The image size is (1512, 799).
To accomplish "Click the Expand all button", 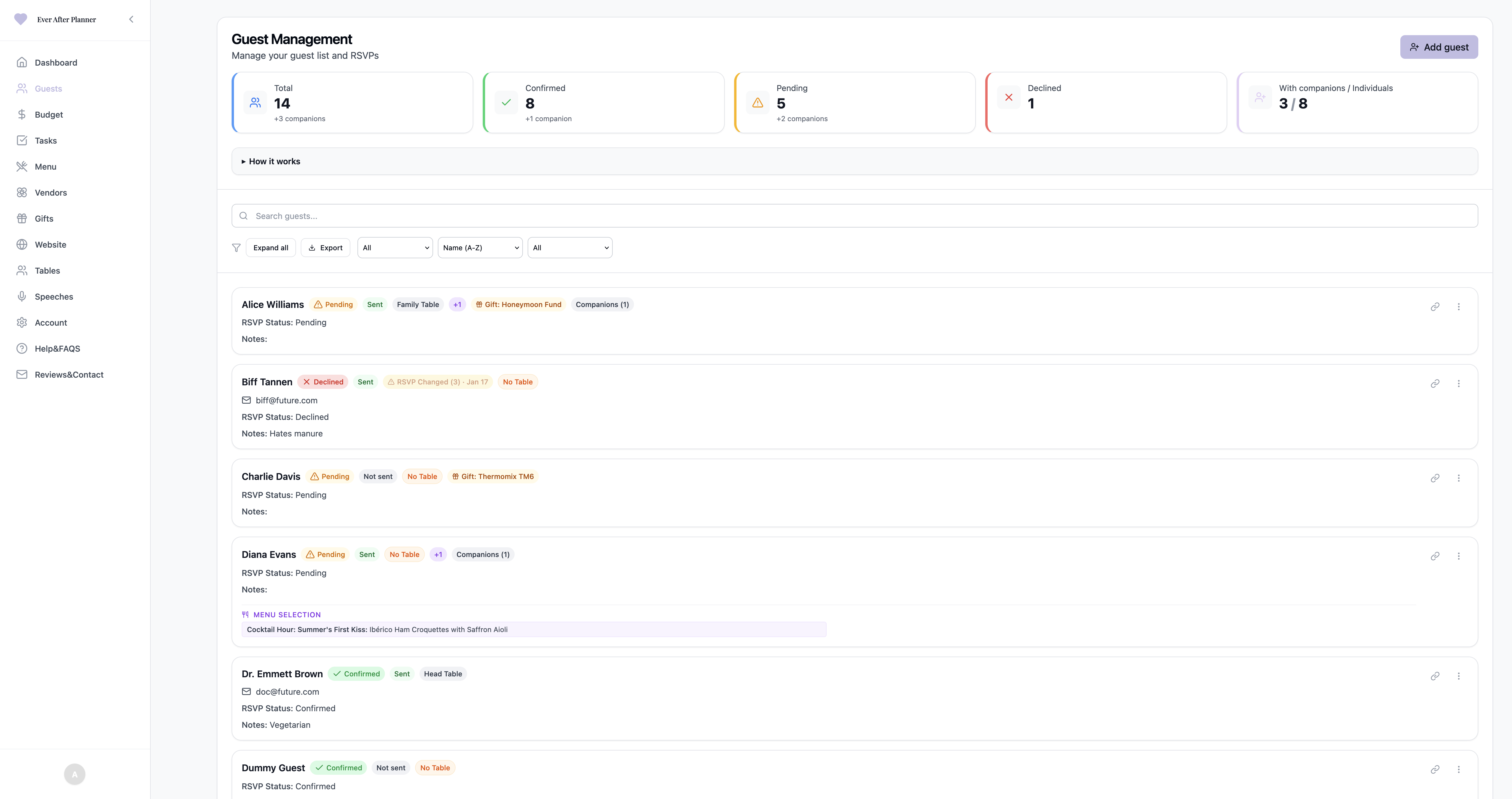I will 271,248.
